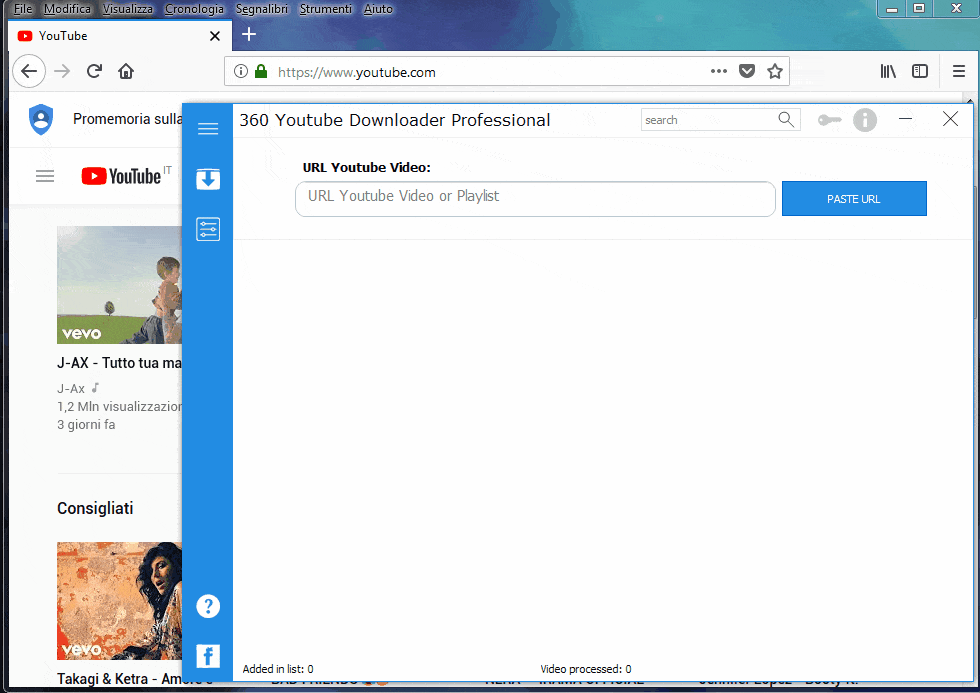The image size is (980, 693).
Task: Open the settings sliders icon in sidebar
Action: pyautogui.click(x=208, y=229)
